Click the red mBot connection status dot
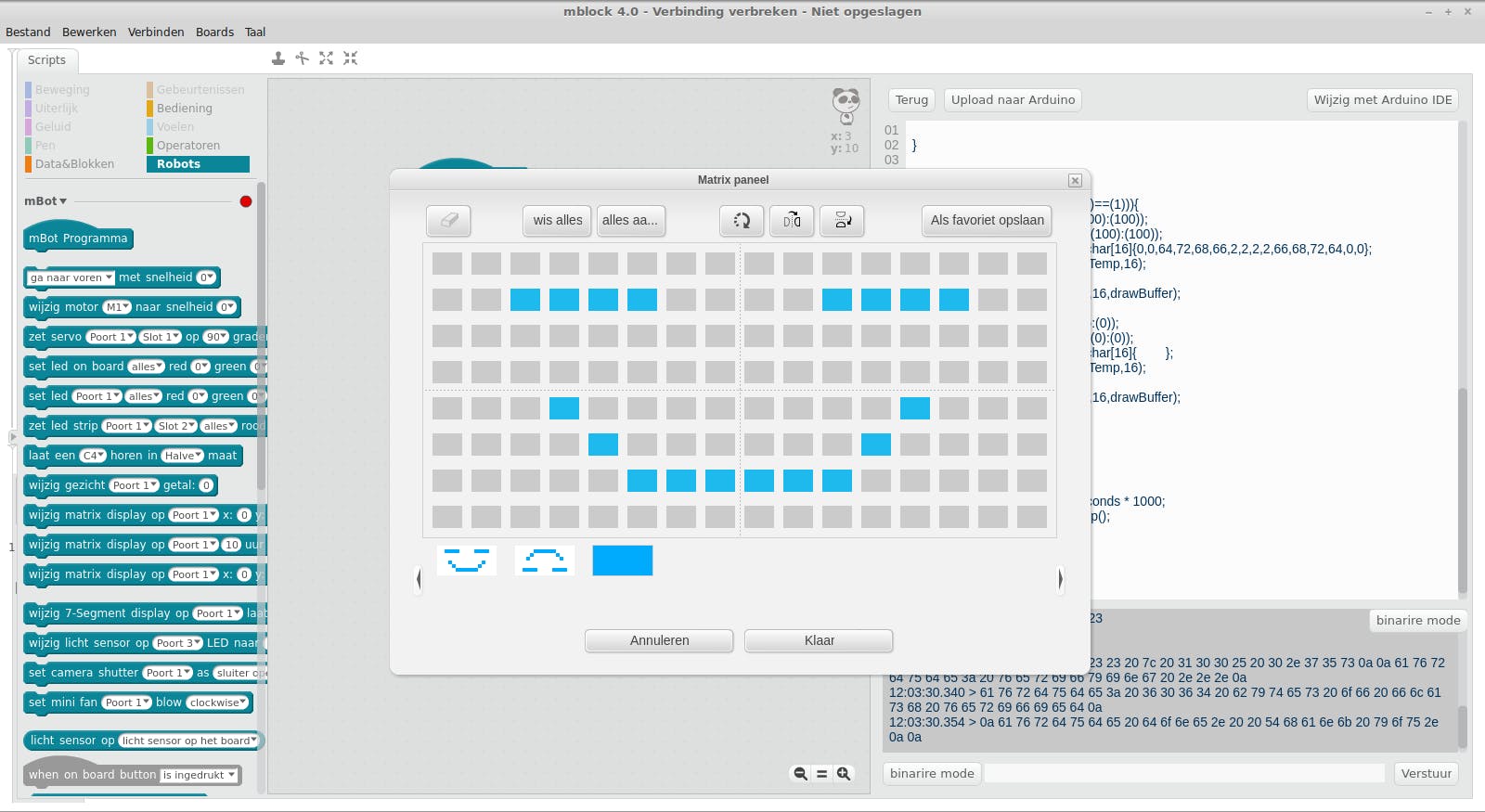Screen dimensions: 1485x812 [x=246, y=201]
